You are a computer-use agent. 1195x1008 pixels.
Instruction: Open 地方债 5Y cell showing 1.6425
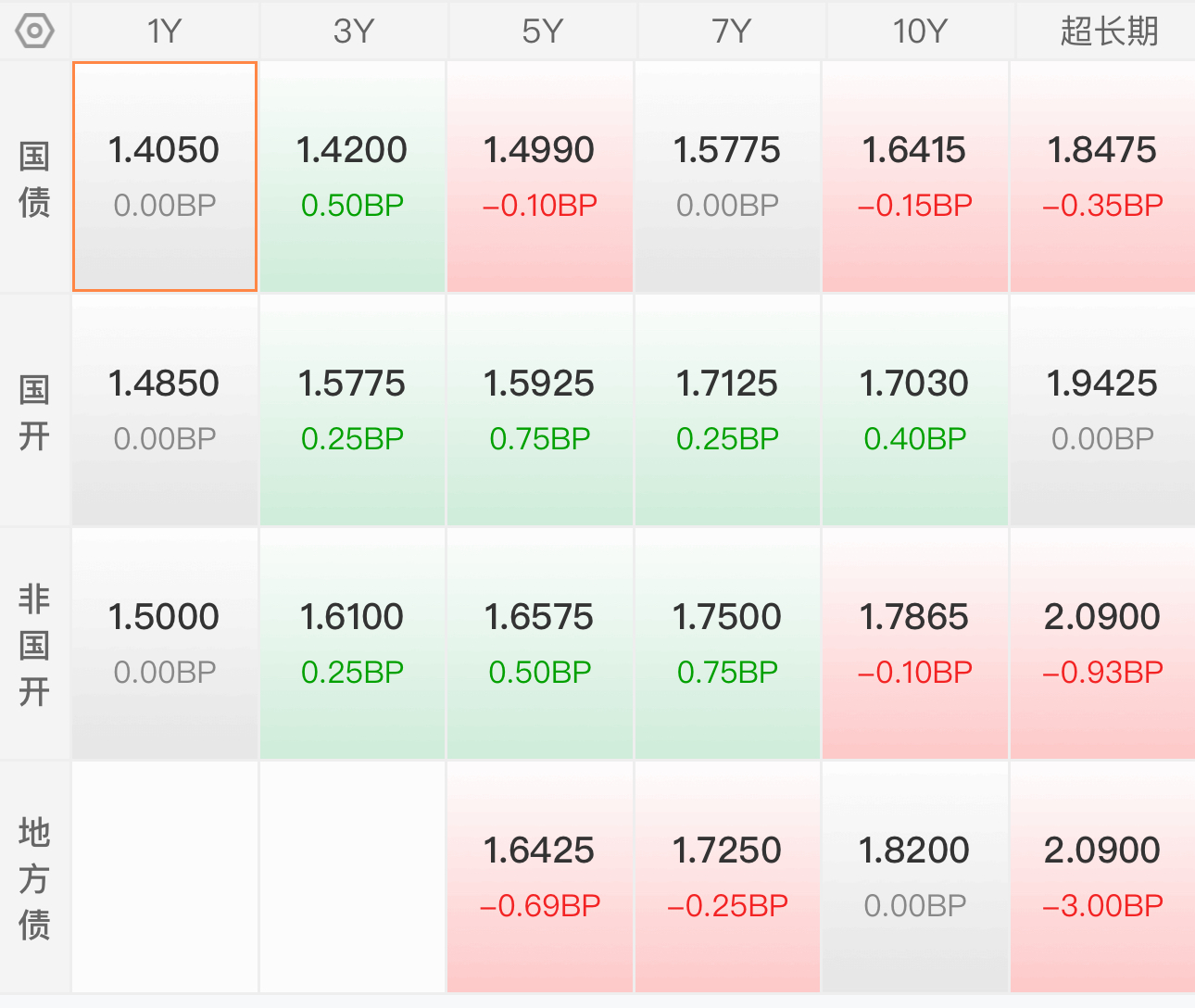pos(540,877)
